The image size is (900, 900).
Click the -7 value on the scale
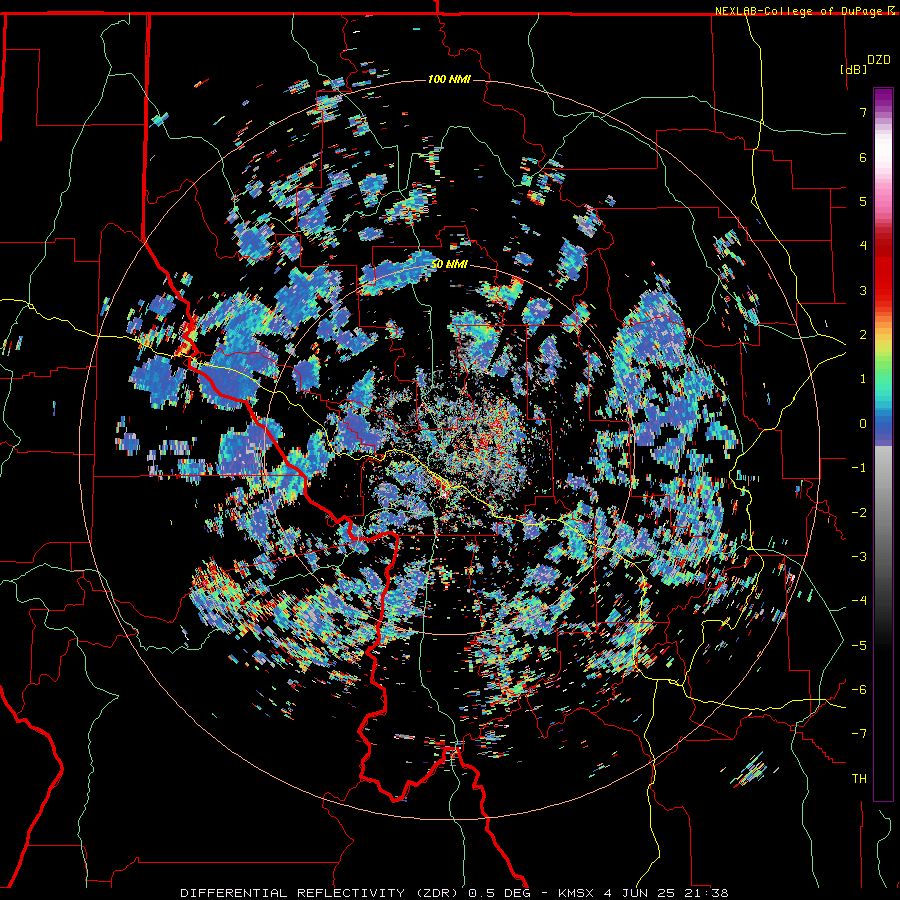pos(859,734)
